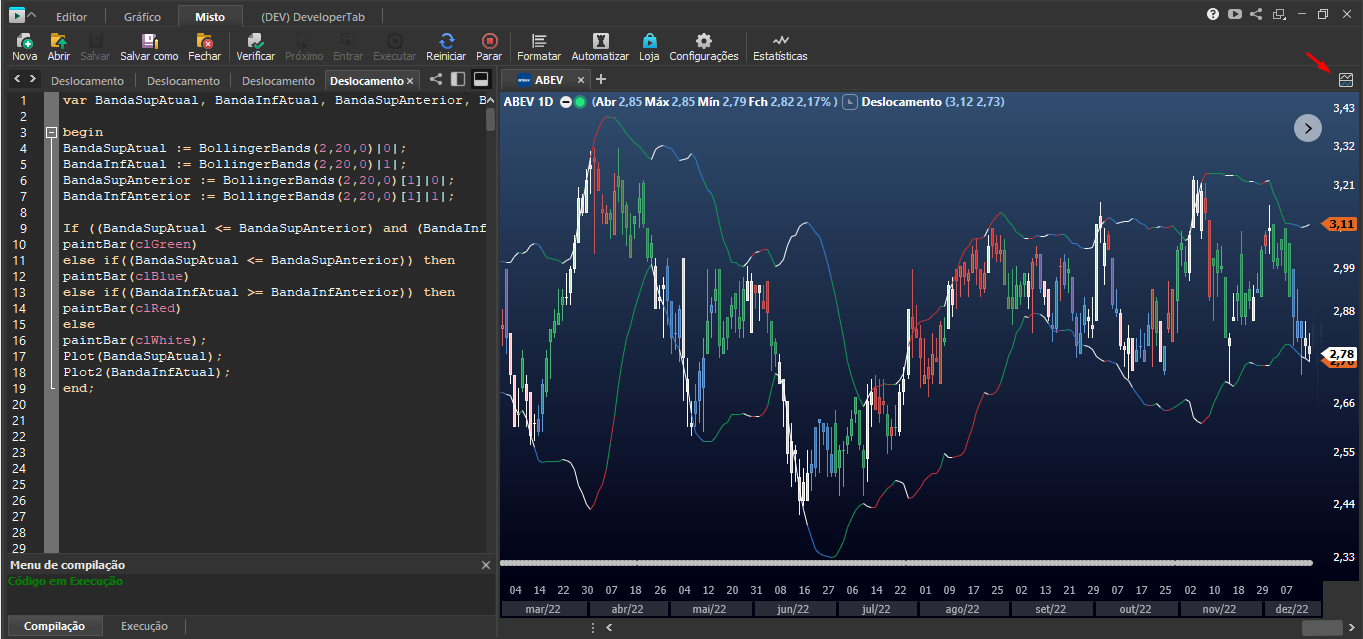Click the application logo icon at top left
This screenshot has height=639, width=1363.
(16, 15)
